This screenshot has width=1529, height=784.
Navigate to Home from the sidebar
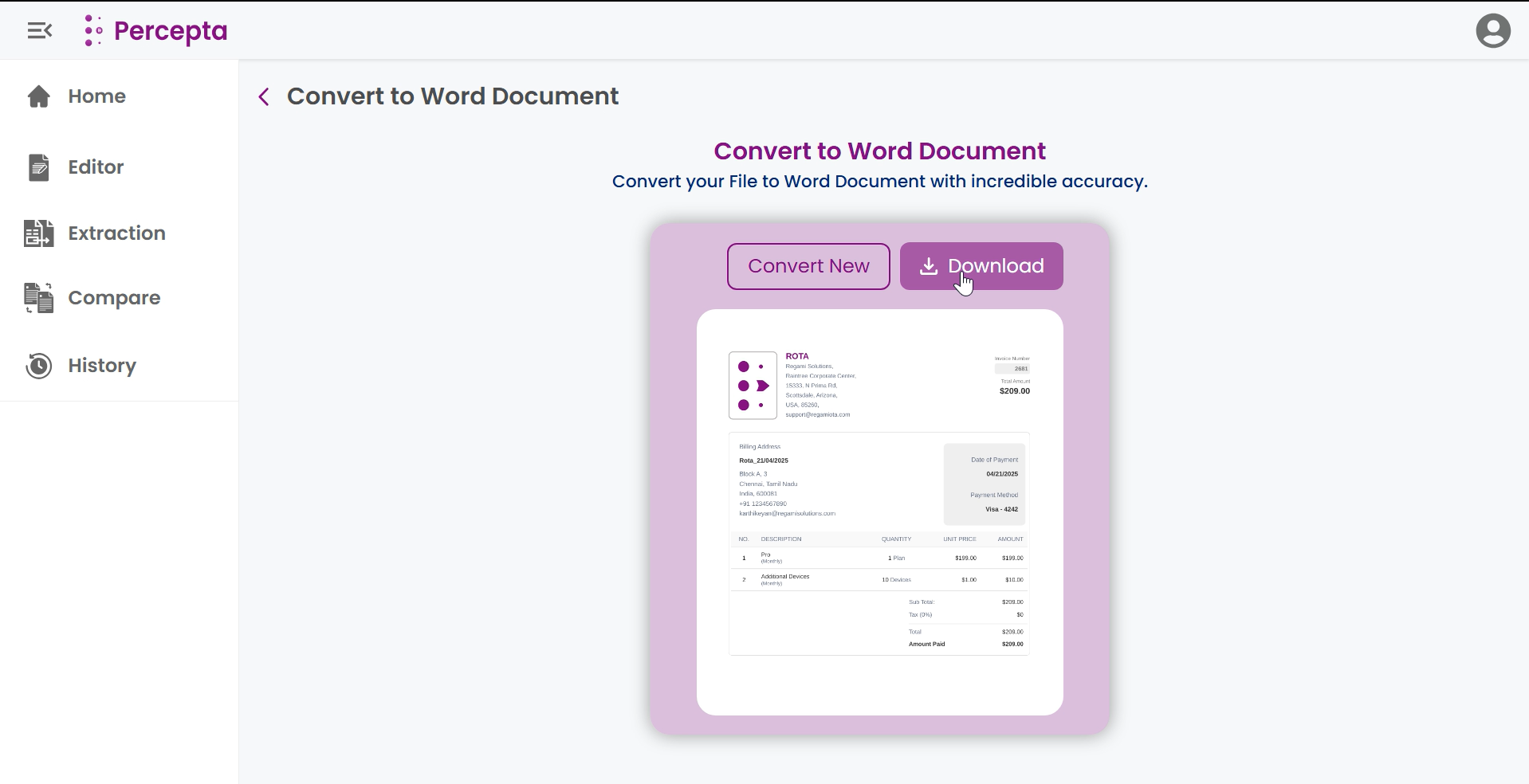pos(96,96)
